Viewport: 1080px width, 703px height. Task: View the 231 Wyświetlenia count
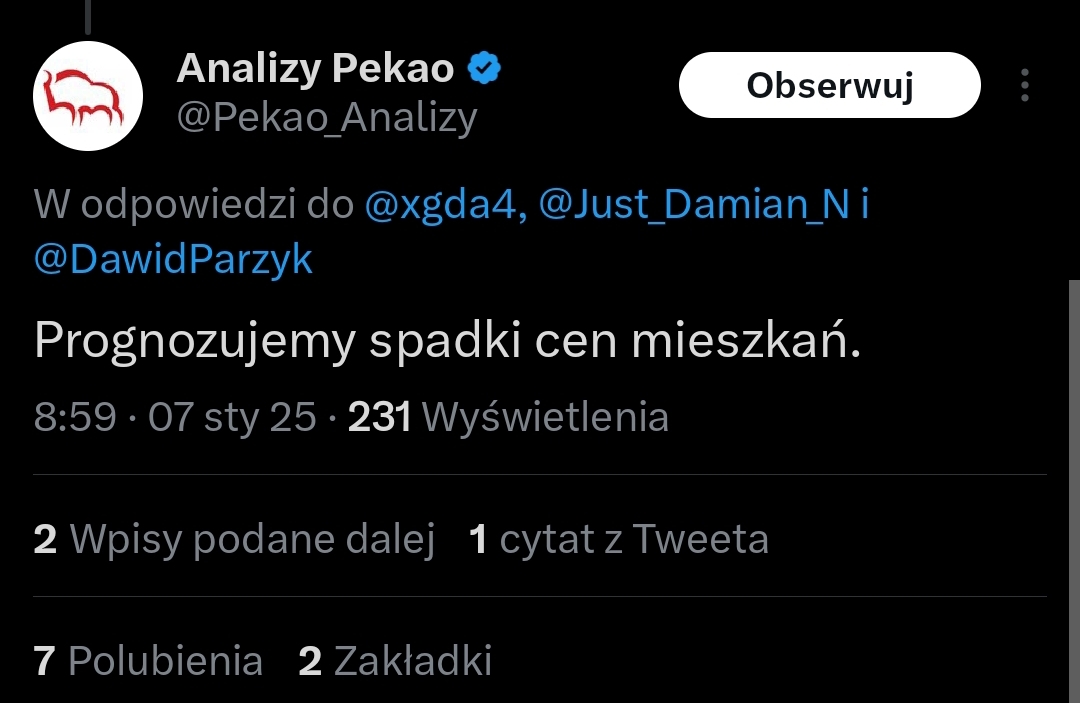508,416
